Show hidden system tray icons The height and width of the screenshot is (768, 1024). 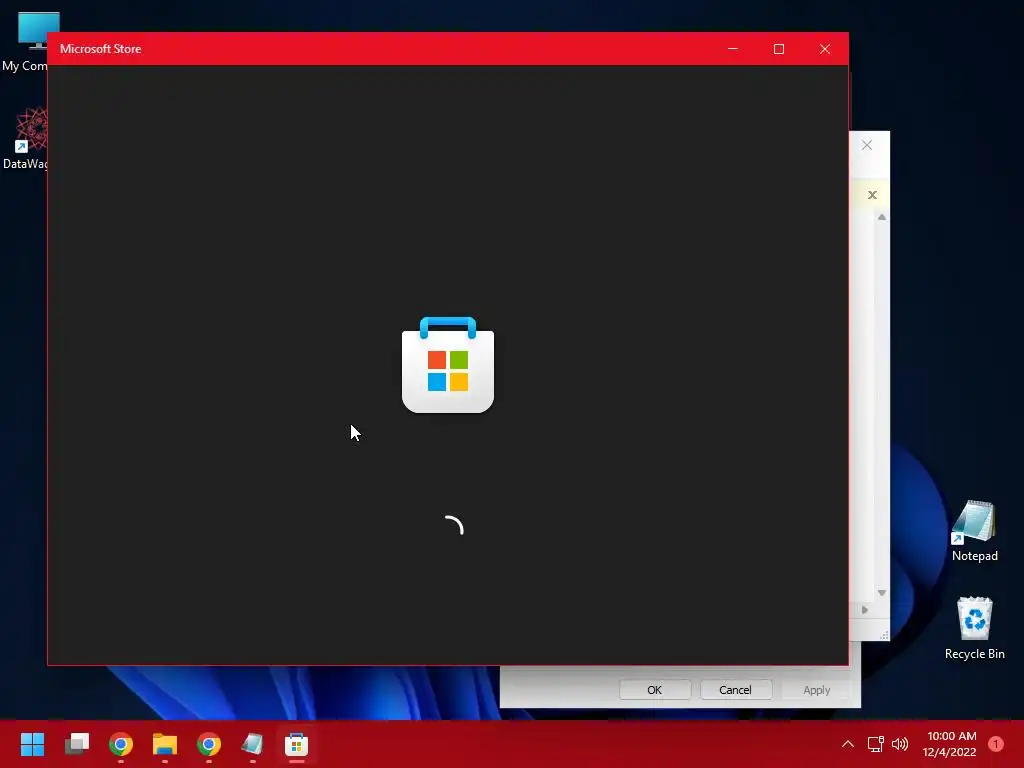coord(848,744)
